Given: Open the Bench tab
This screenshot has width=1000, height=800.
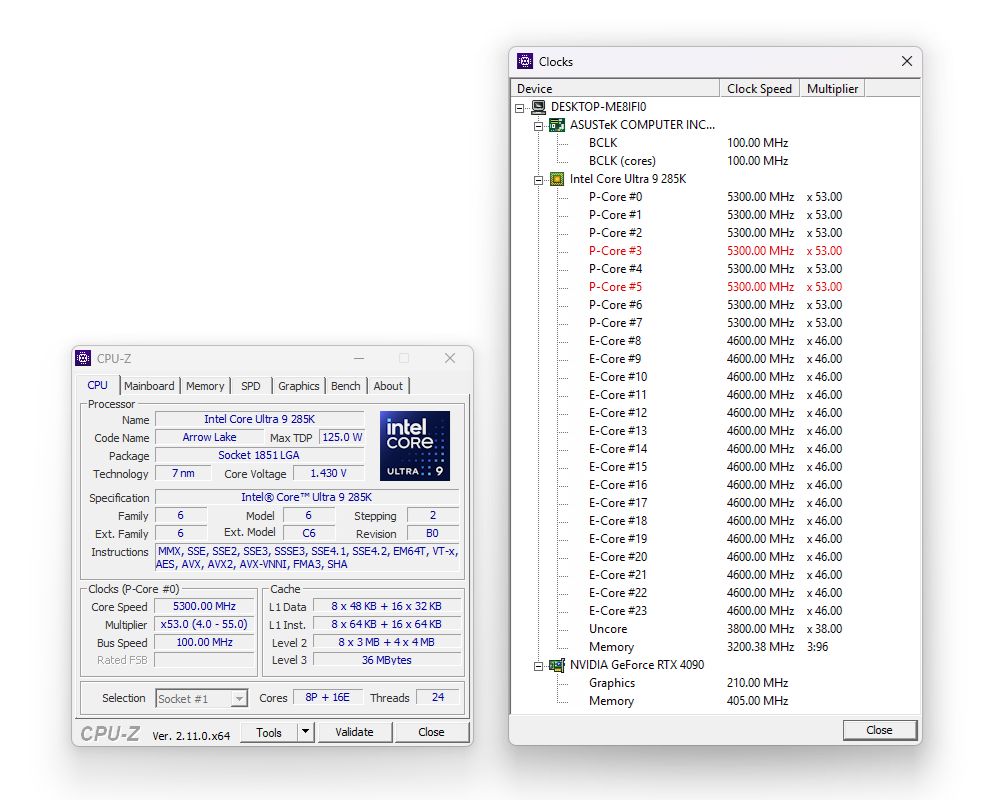Looking at the screenshot, I should (346, 386).
